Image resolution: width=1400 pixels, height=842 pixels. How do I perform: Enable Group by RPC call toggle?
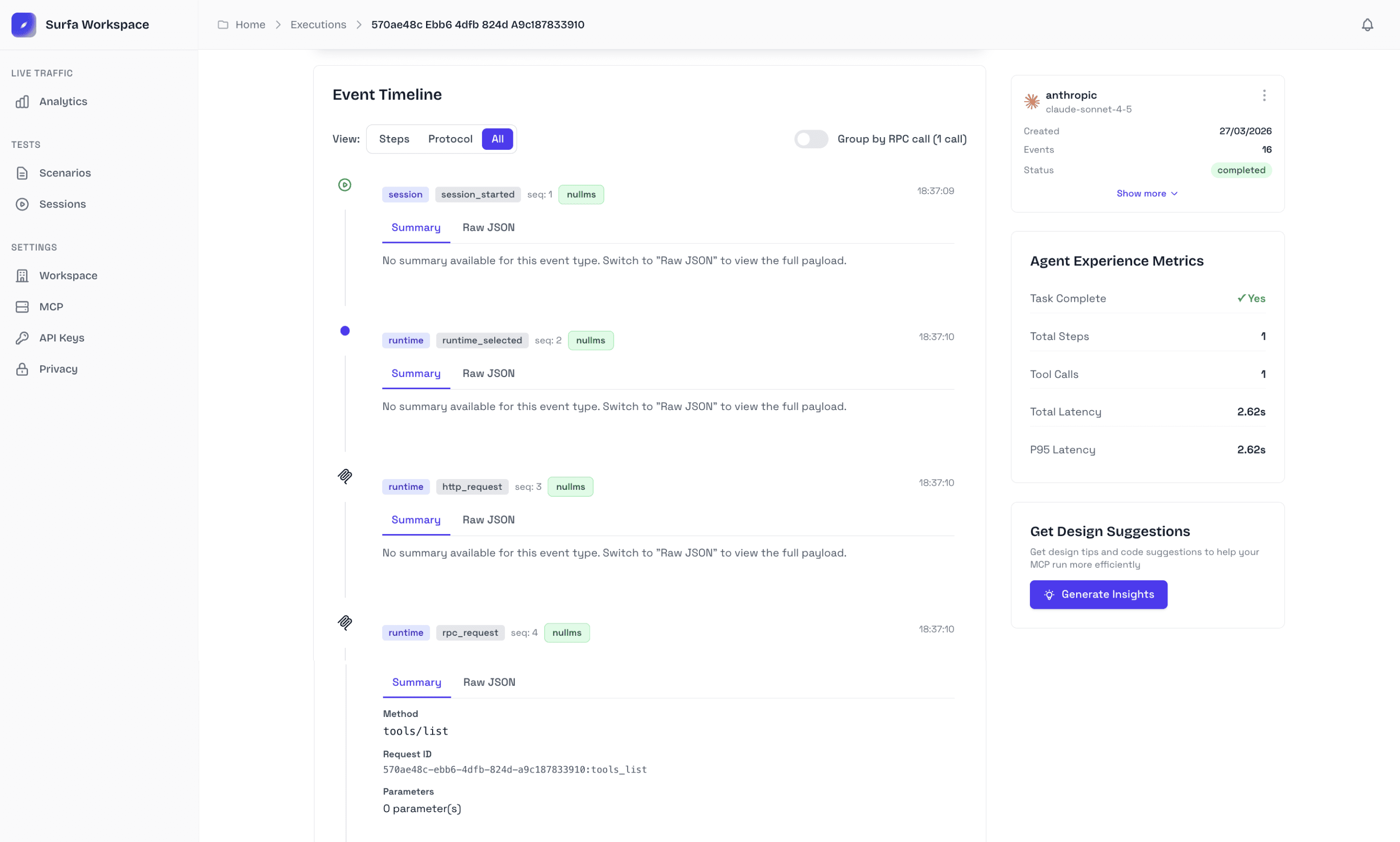point(811,139)
